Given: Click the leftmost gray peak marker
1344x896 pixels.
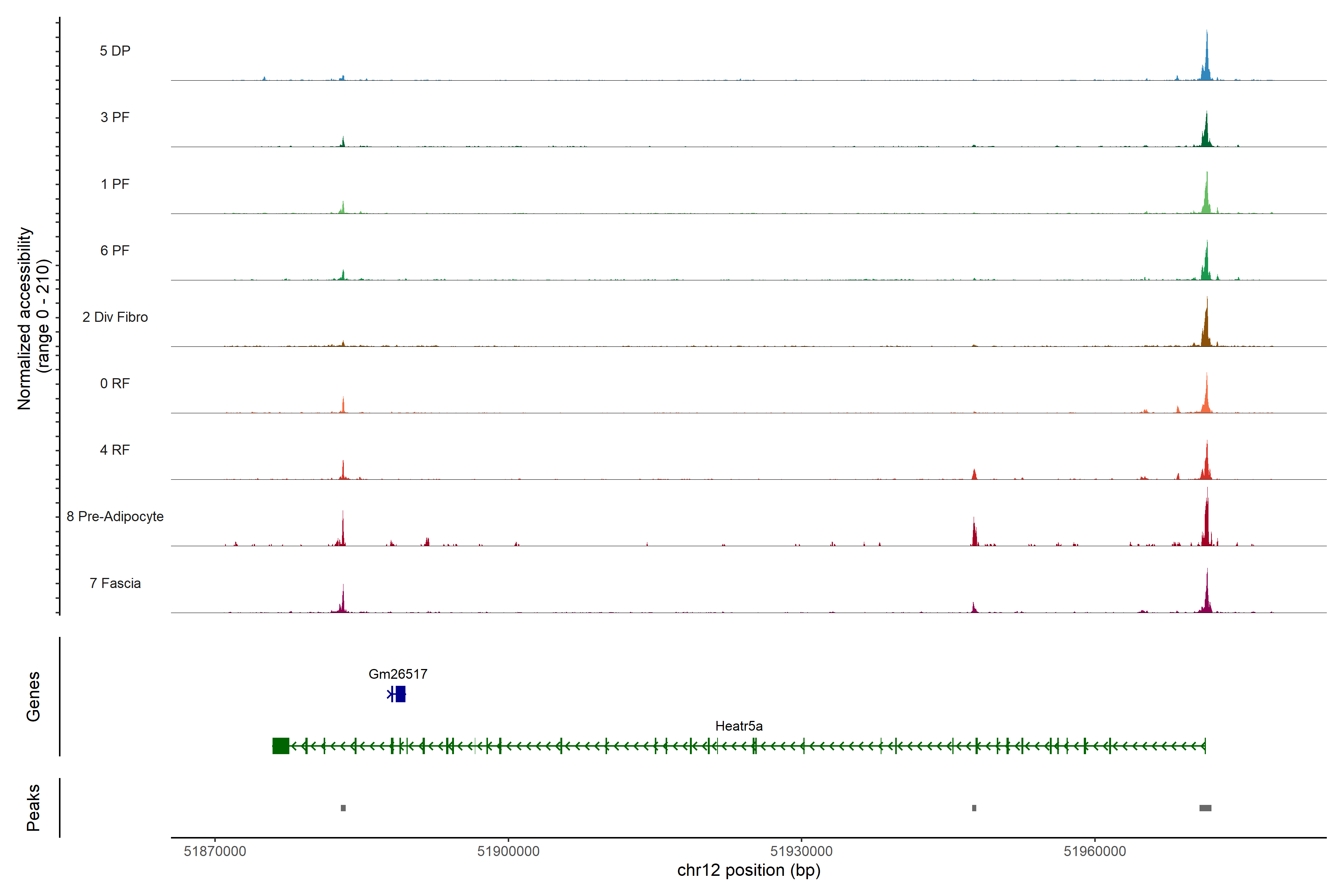Looking at the screenshot, I should (x=343, y=808).
